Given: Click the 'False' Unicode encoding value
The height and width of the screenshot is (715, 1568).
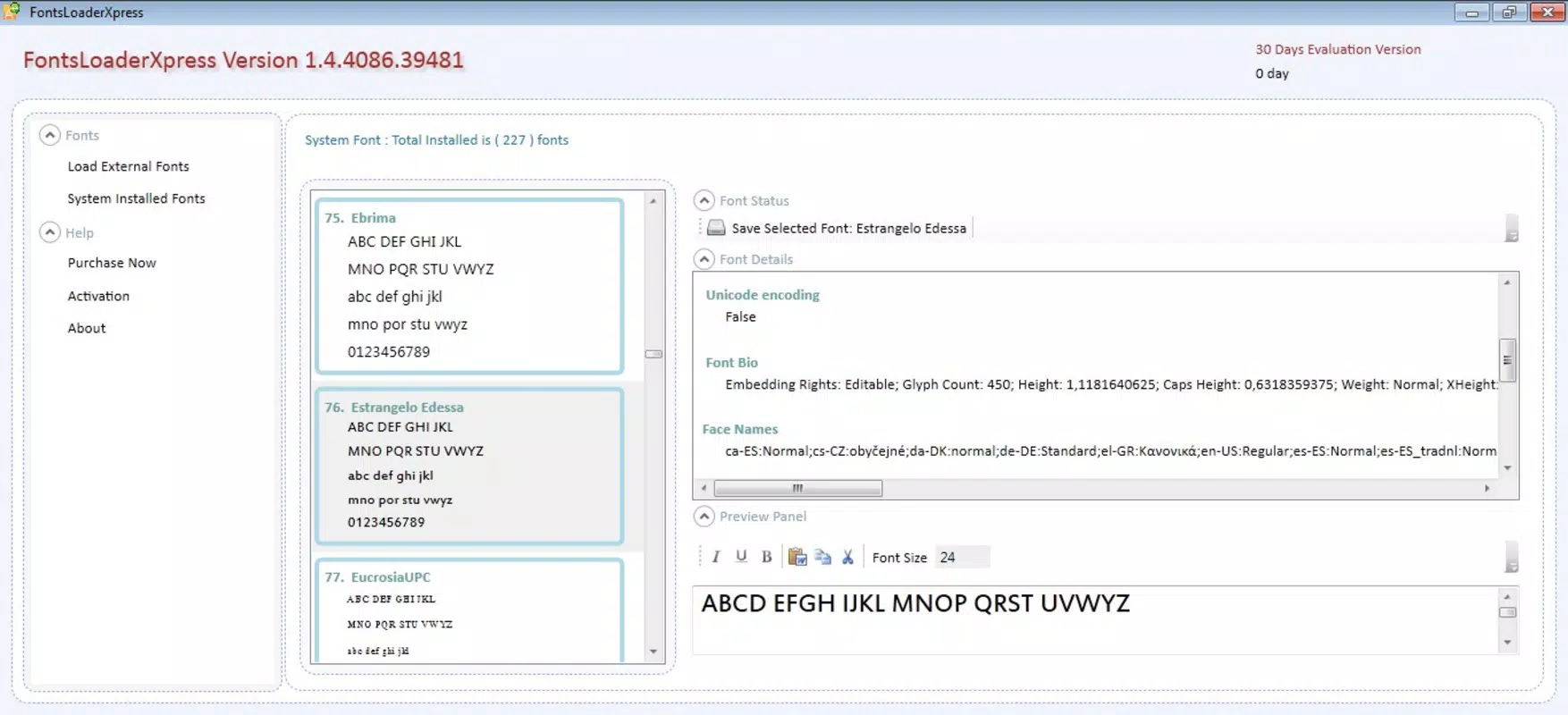Looking at the screenshot, I should (x=741, y=316).
